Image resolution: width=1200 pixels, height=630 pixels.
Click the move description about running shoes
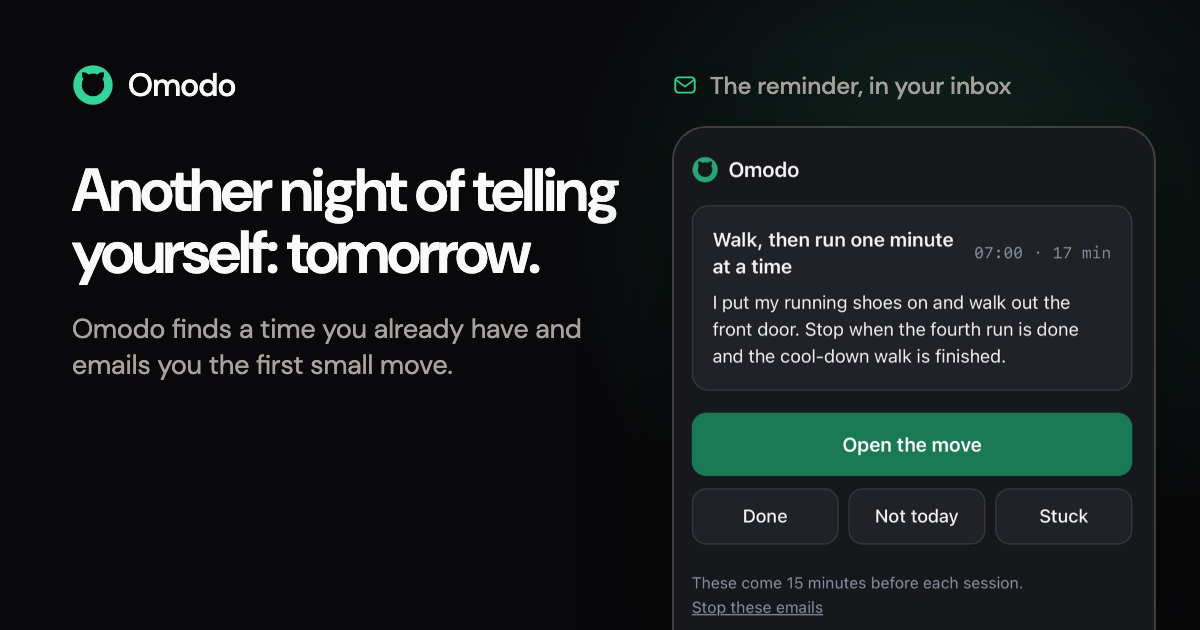click(895, 329)
